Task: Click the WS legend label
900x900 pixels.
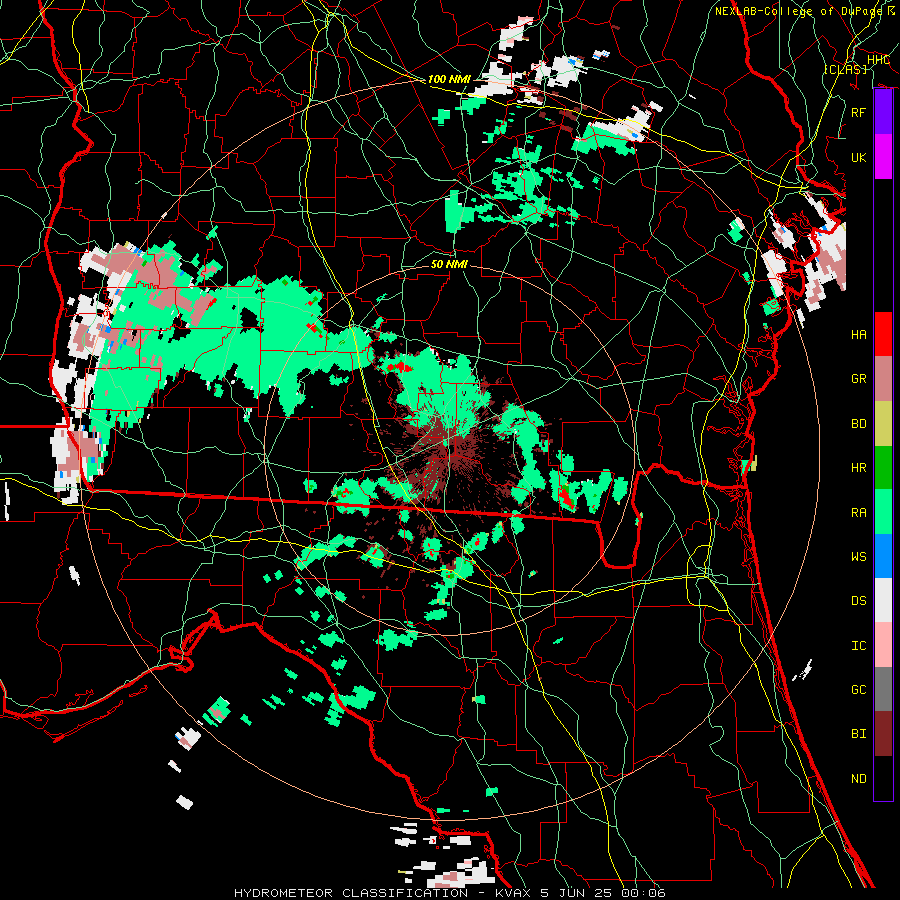Action: tap(858, 557)
